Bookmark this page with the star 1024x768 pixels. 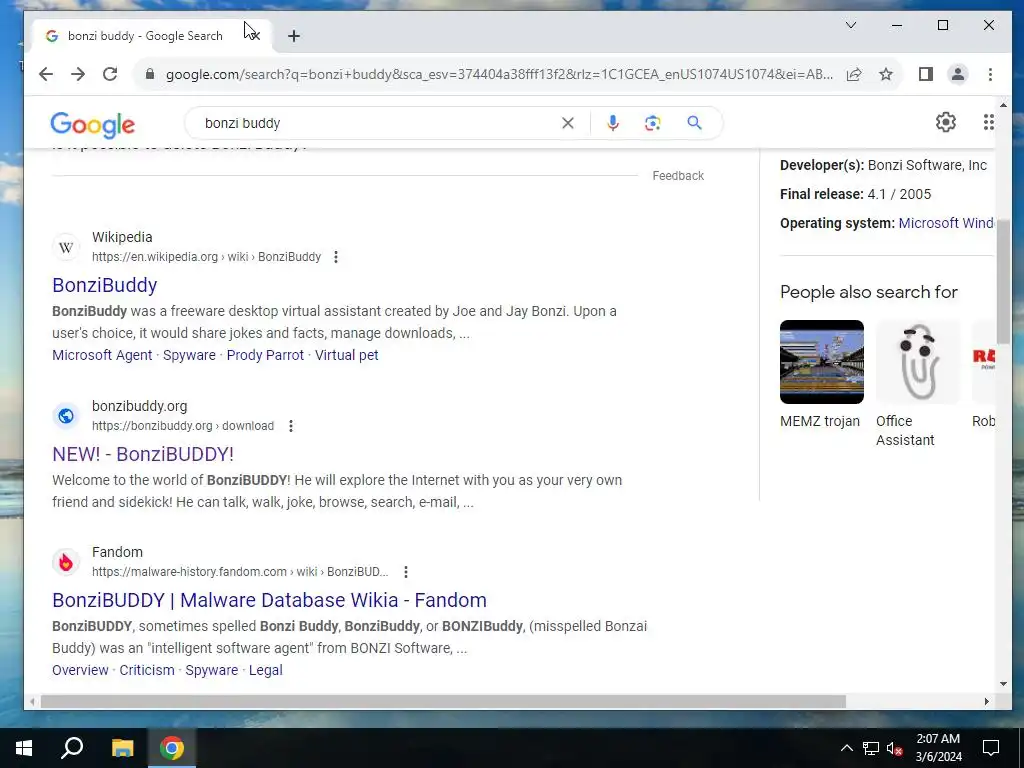(x=886, y=74)
